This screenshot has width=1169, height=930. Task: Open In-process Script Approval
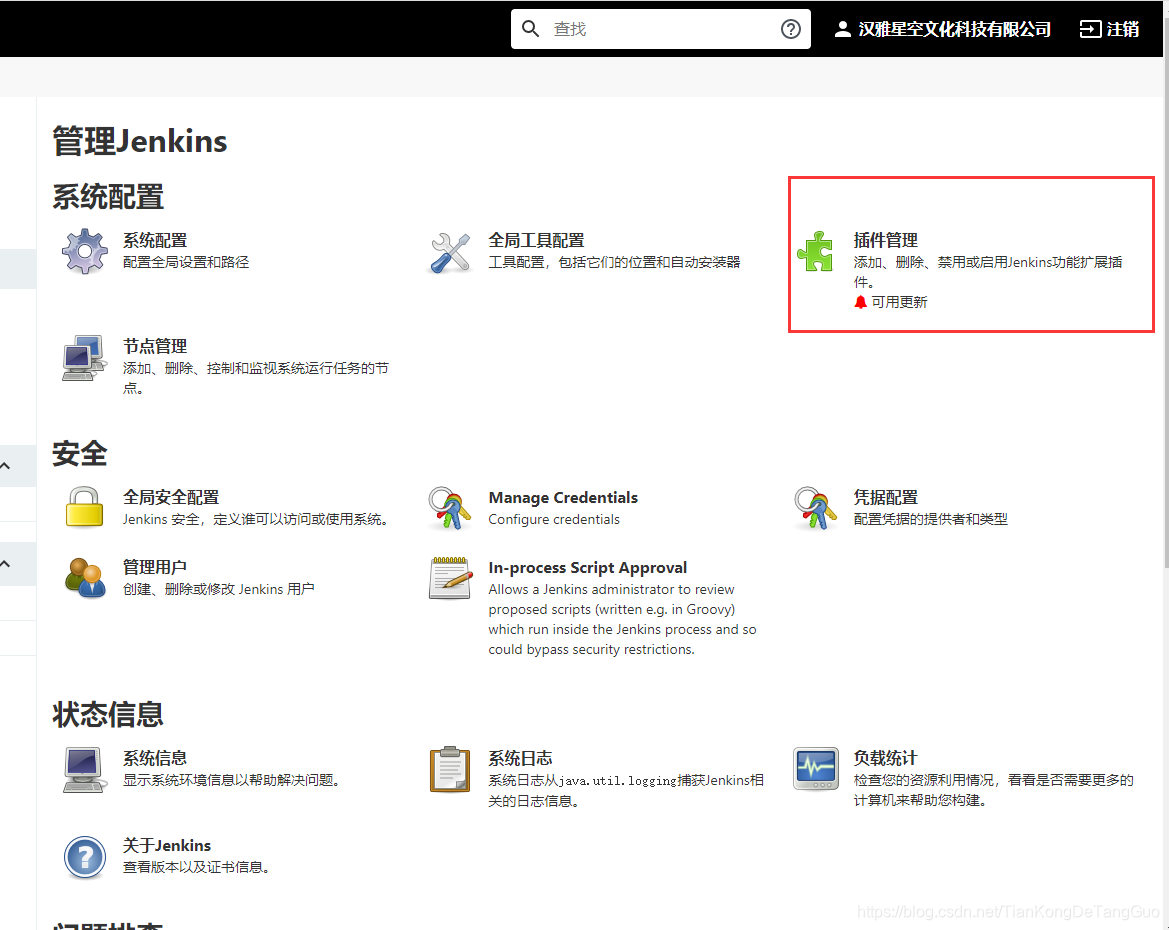tap(587, 568)
